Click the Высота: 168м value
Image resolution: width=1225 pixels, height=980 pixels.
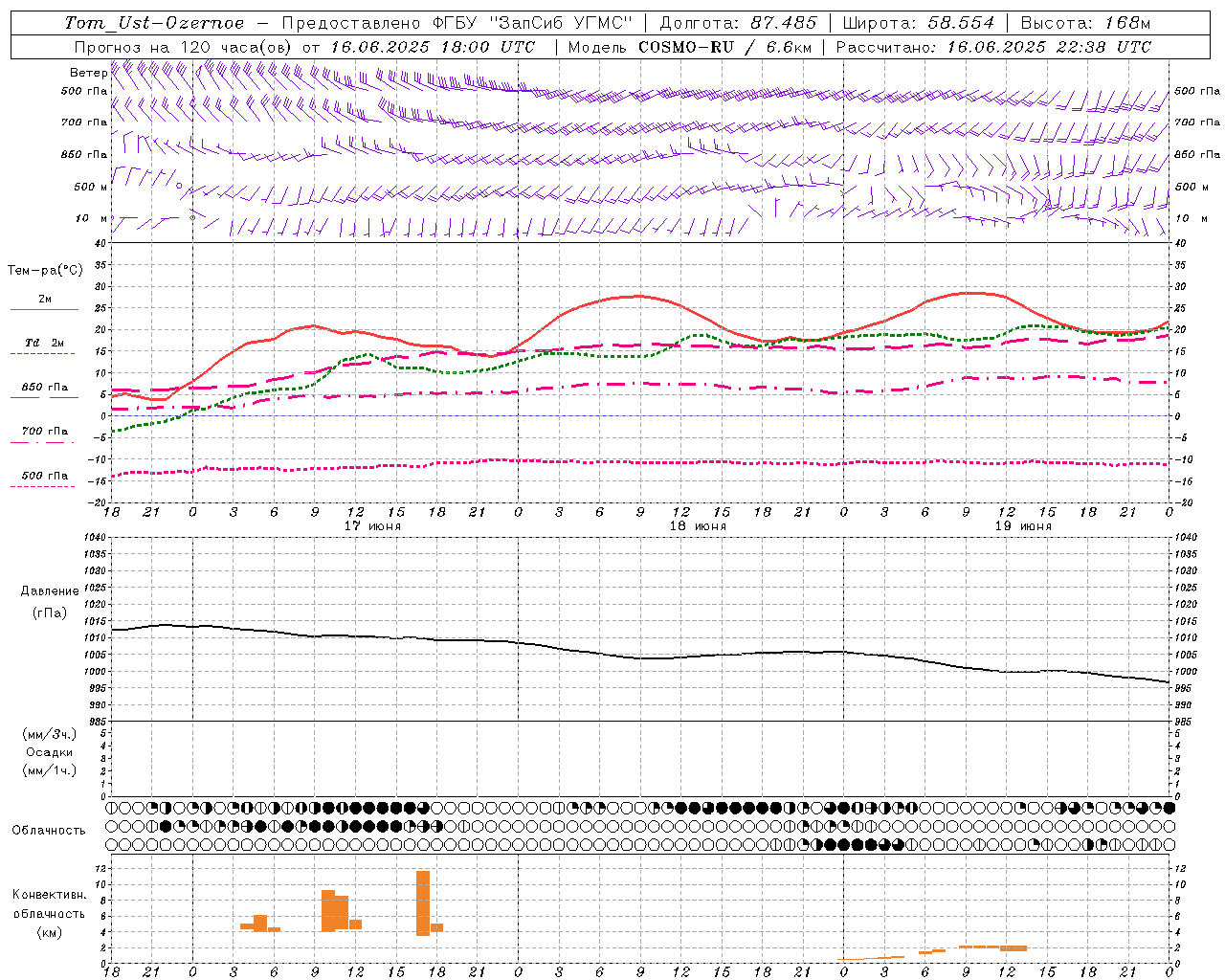tap(1085, 23)
